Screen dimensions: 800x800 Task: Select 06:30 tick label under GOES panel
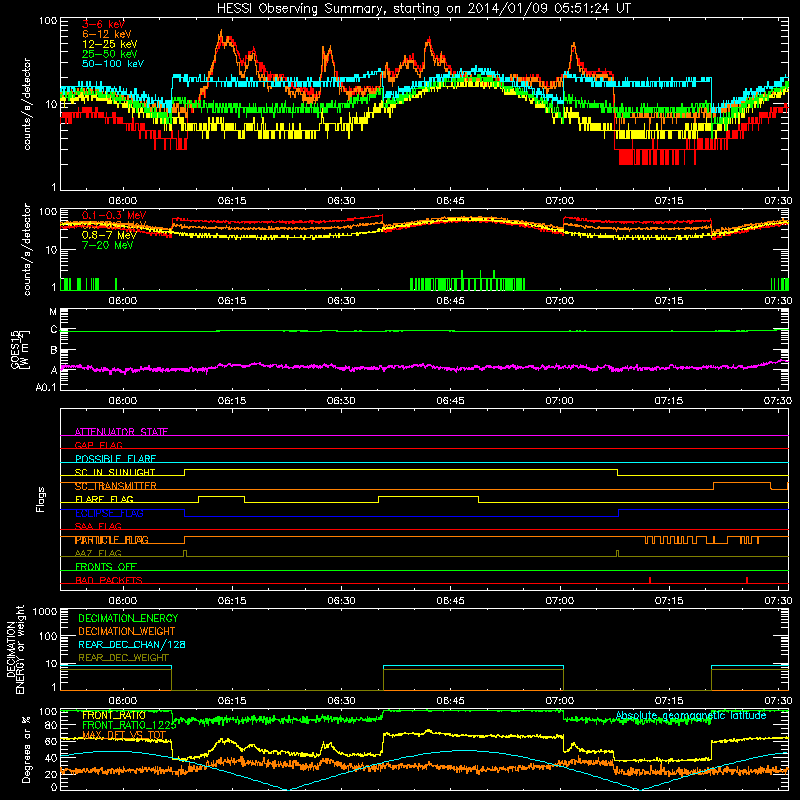pyautogui.click(x=341, y=401)
